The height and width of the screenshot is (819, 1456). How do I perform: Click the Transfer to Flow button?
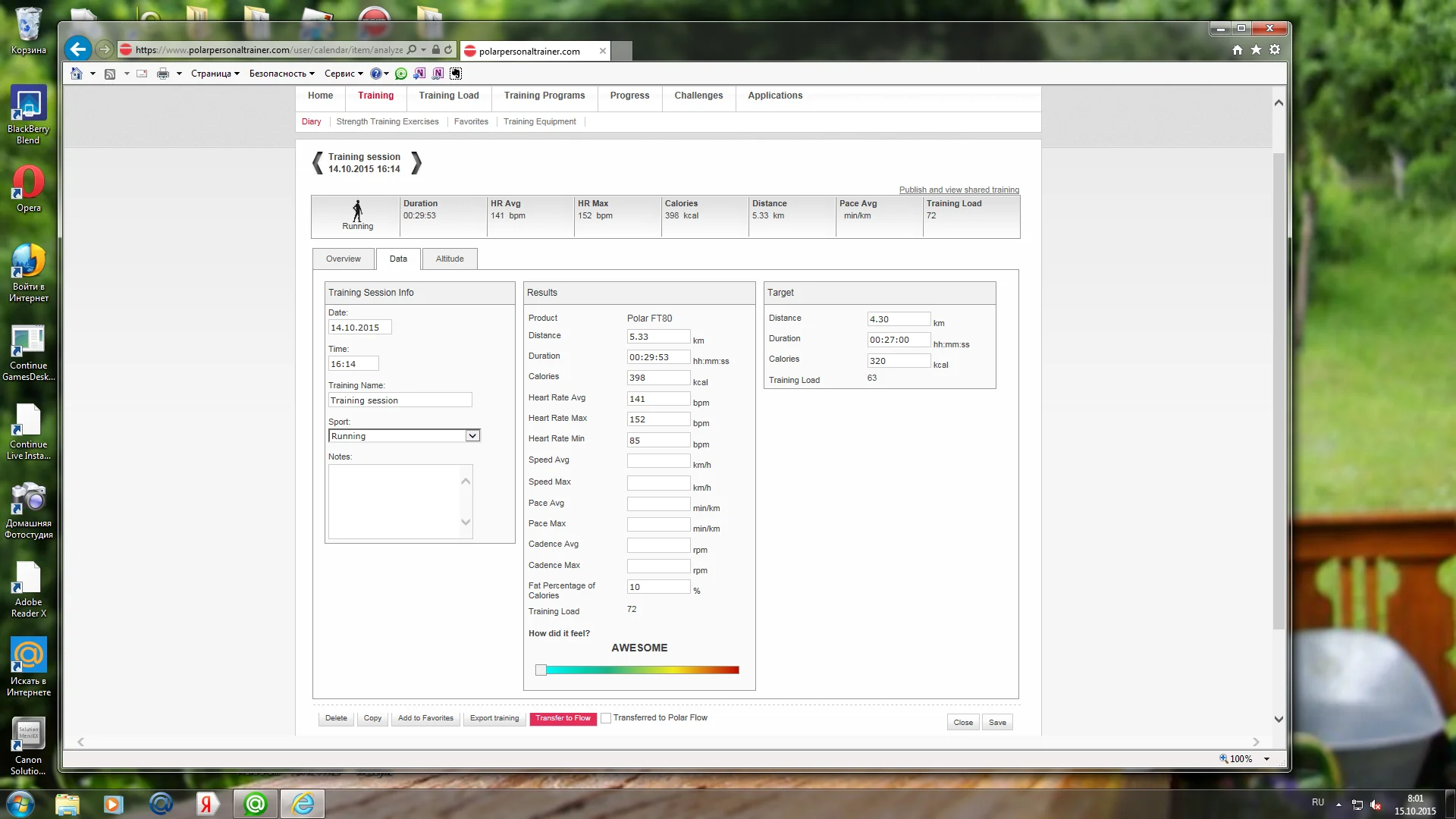(563, 718)
